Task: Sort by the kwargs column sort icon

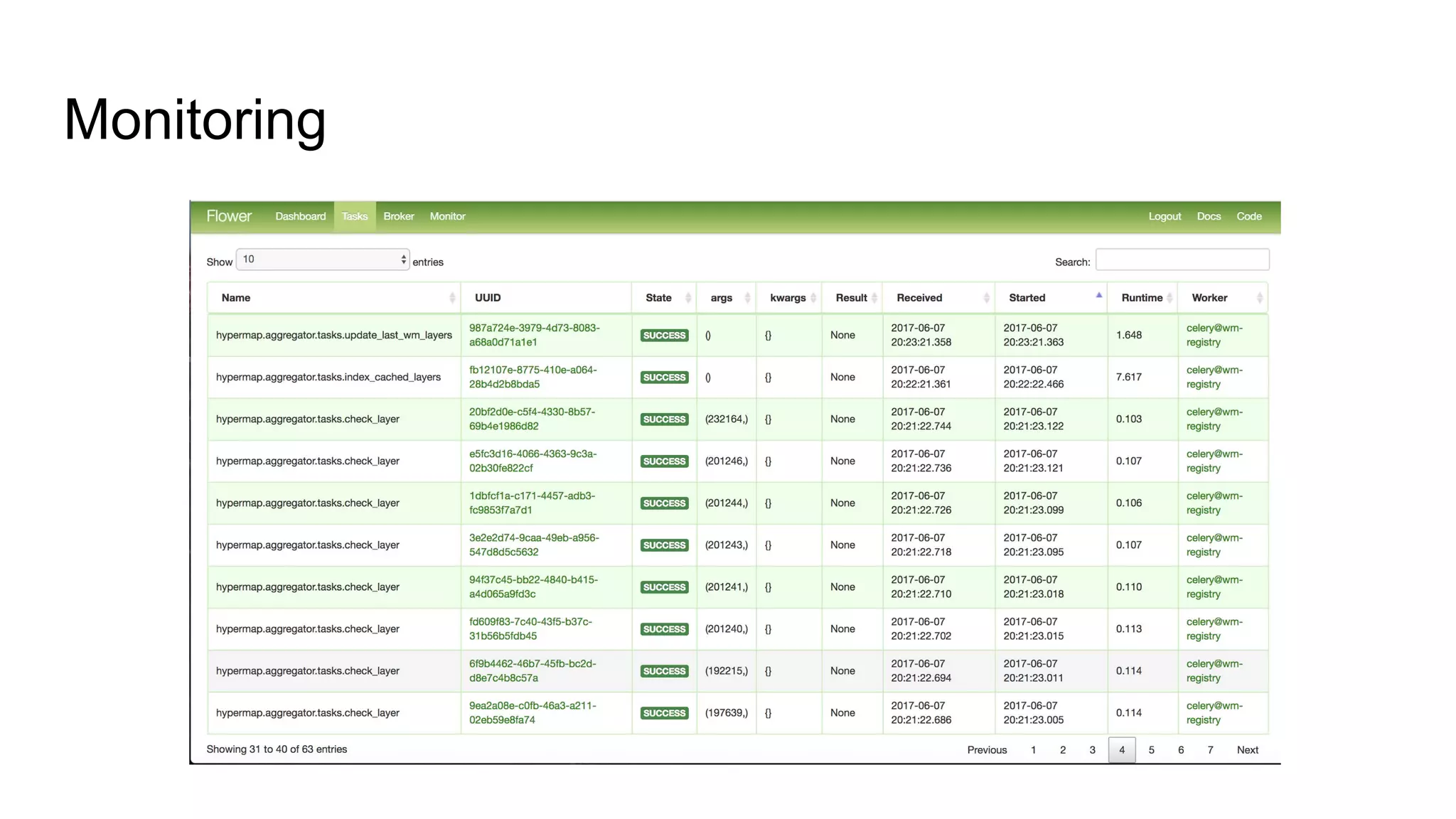Action: (813, 298)
